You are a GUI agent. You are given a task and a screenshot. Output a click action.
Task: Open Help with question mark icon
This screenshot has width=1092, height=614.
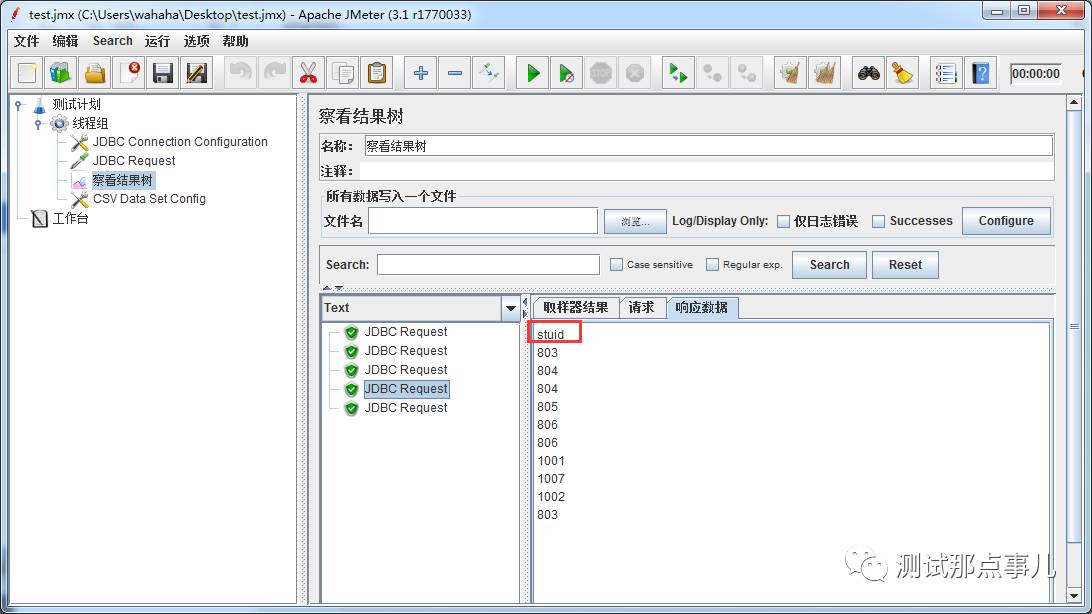[x=981, y=73]
